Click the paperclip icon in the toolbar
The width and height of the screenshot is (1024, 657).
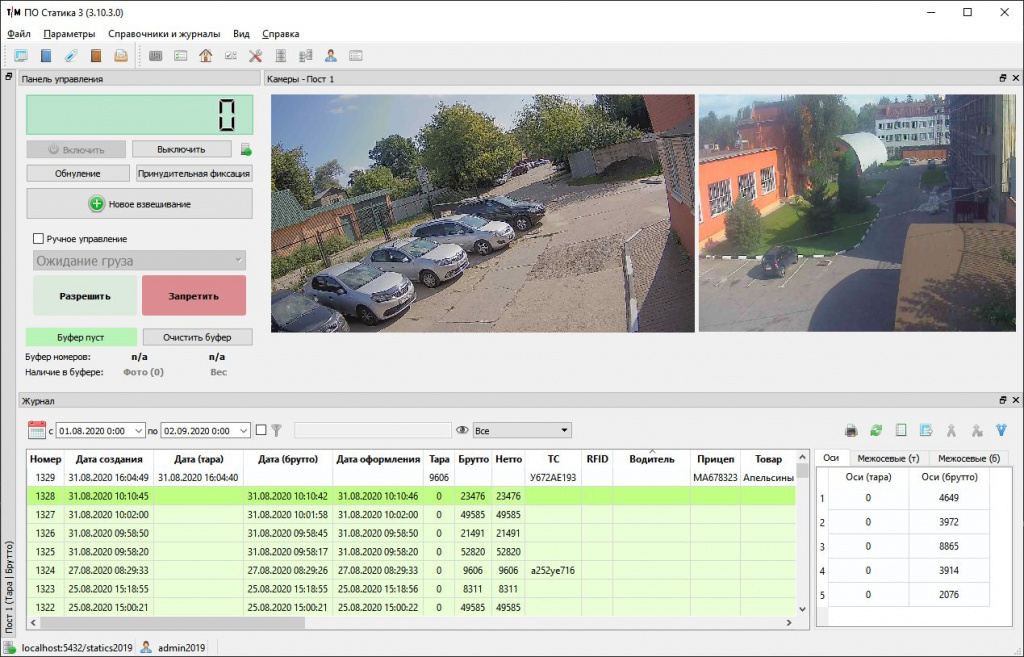coord(71,56)
